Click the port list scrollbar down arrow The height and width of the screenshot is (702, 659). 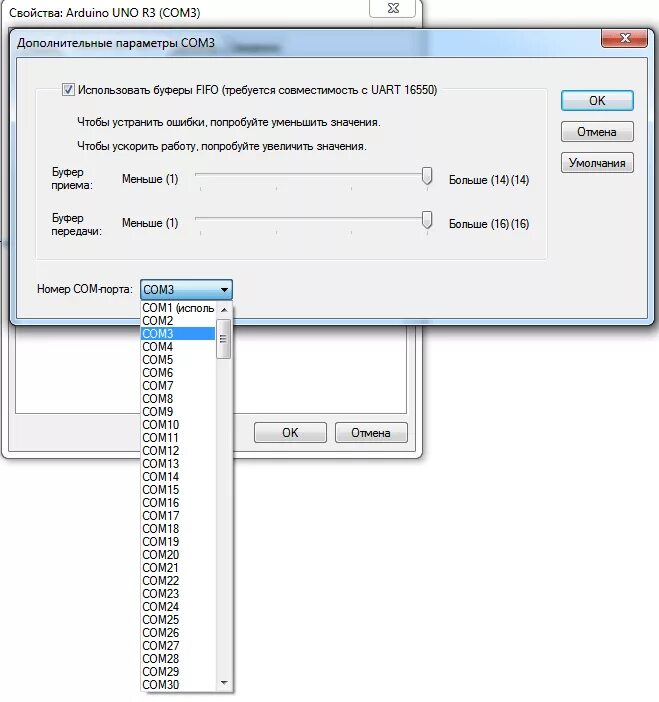click(x=224, y=683)
